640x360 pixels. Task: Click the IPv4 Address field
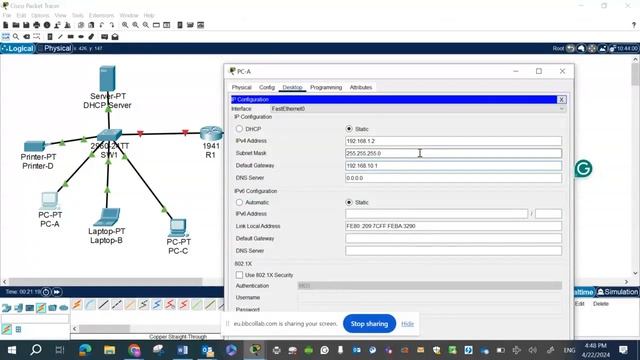453,141
